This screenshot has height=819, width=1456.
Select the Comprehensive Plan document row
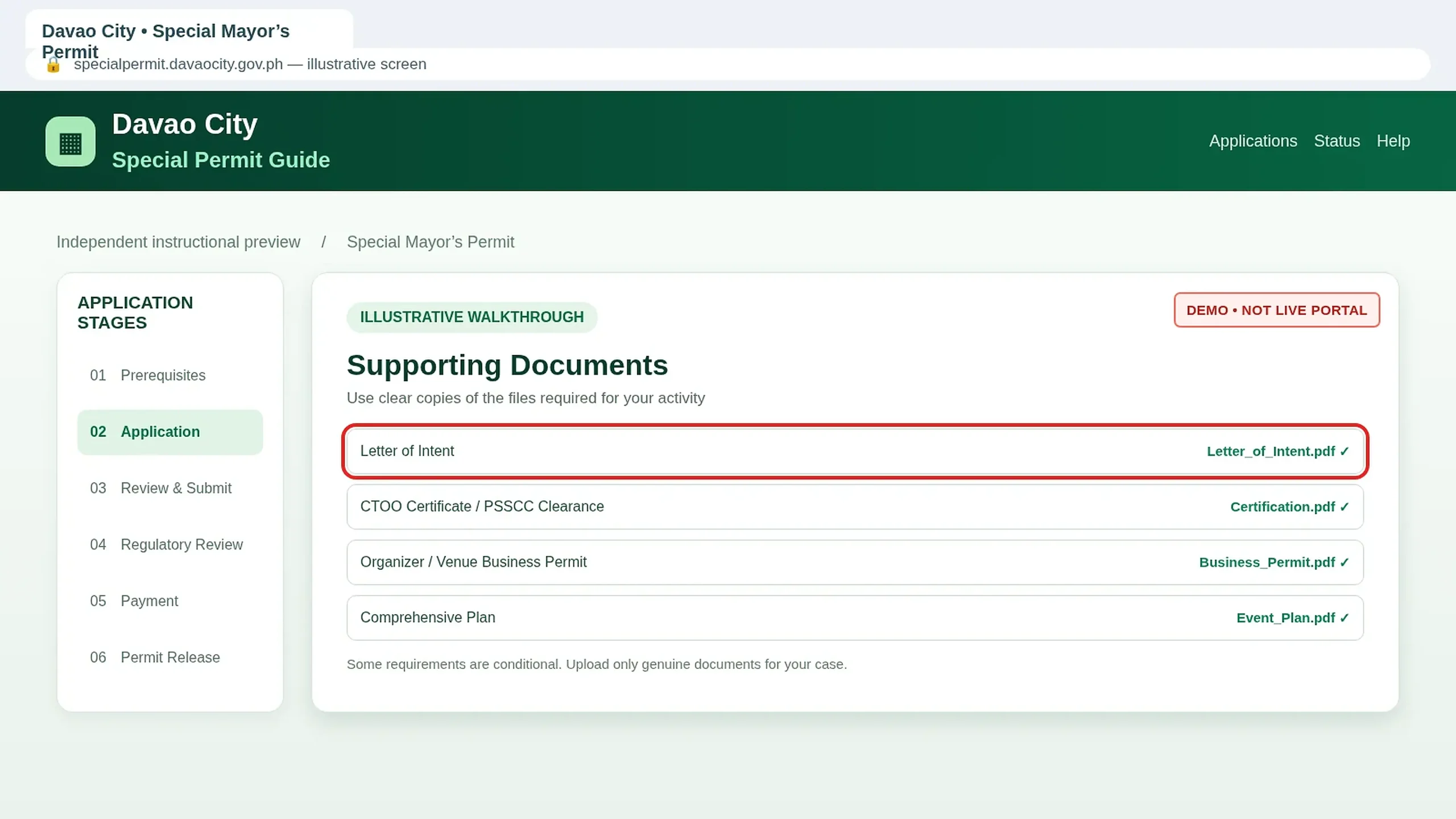[x=855, y=618]
